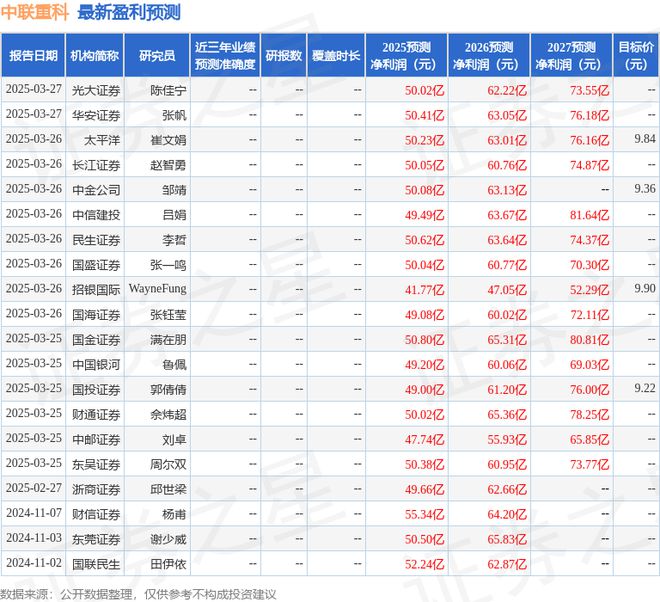Select institution 太平洋
The height and width of the screenshot is (602, 660).
(102, 140)
